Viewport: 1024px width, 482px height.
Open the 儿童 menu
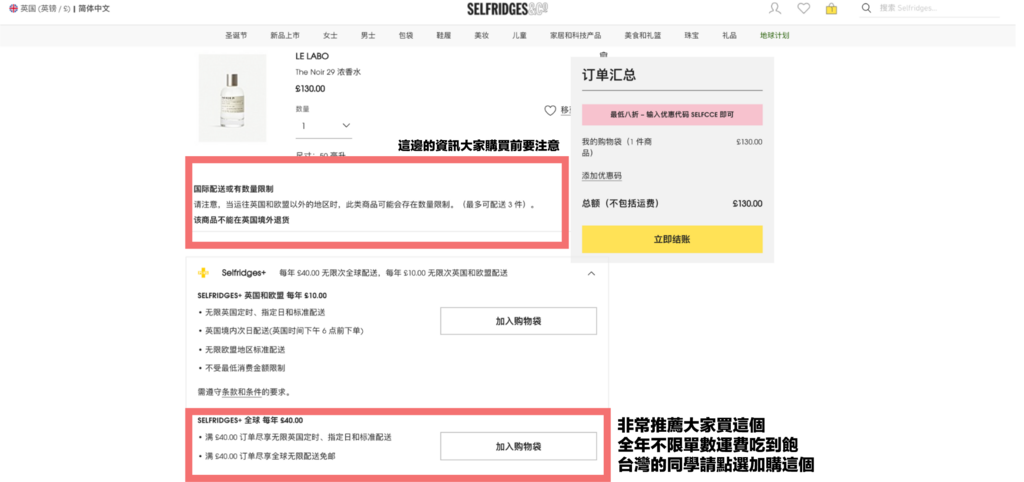[520, 36]
